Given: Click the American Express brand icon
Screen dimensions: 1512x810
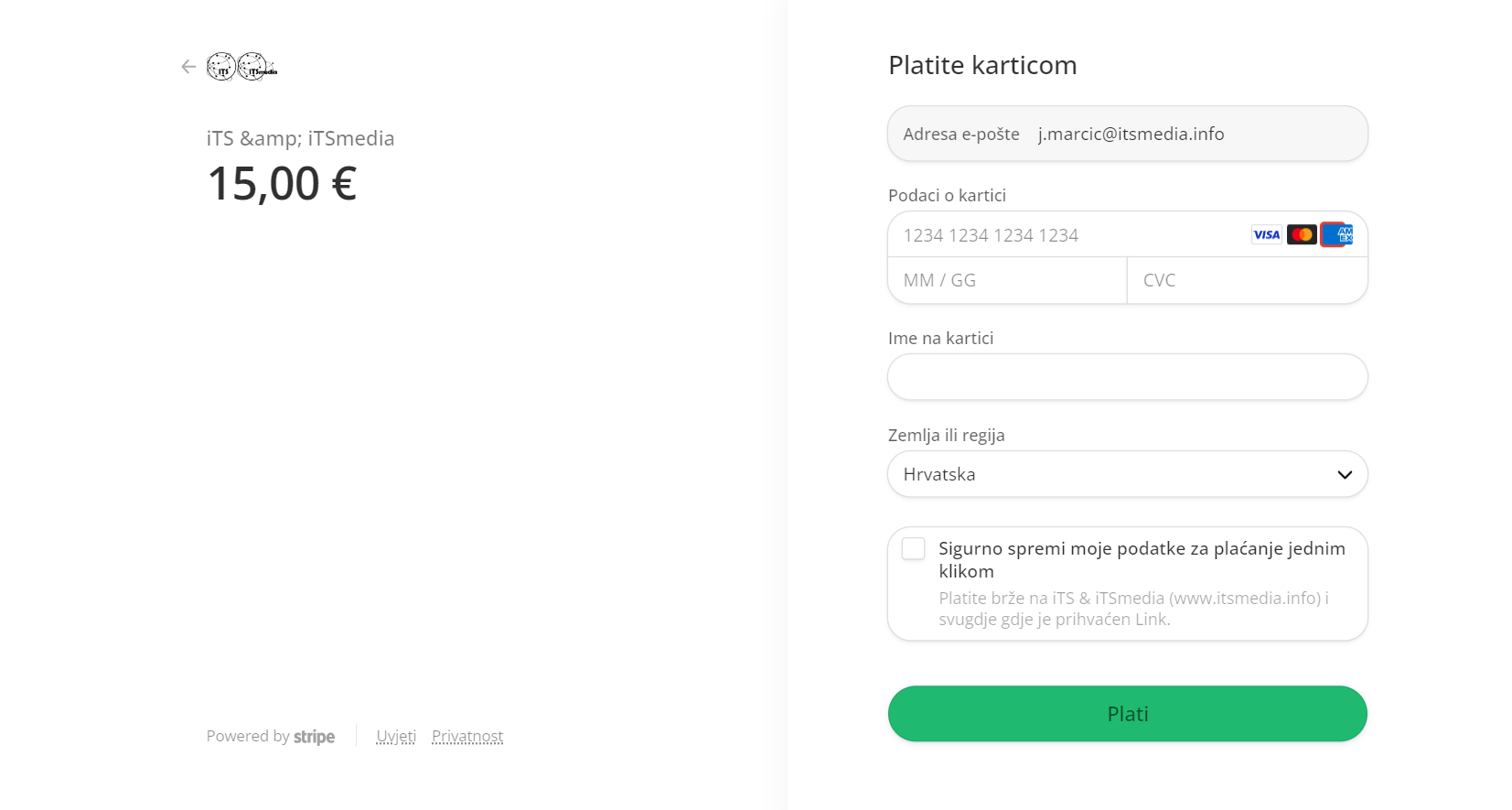Looking at the screenshot, I should 1337,235.
